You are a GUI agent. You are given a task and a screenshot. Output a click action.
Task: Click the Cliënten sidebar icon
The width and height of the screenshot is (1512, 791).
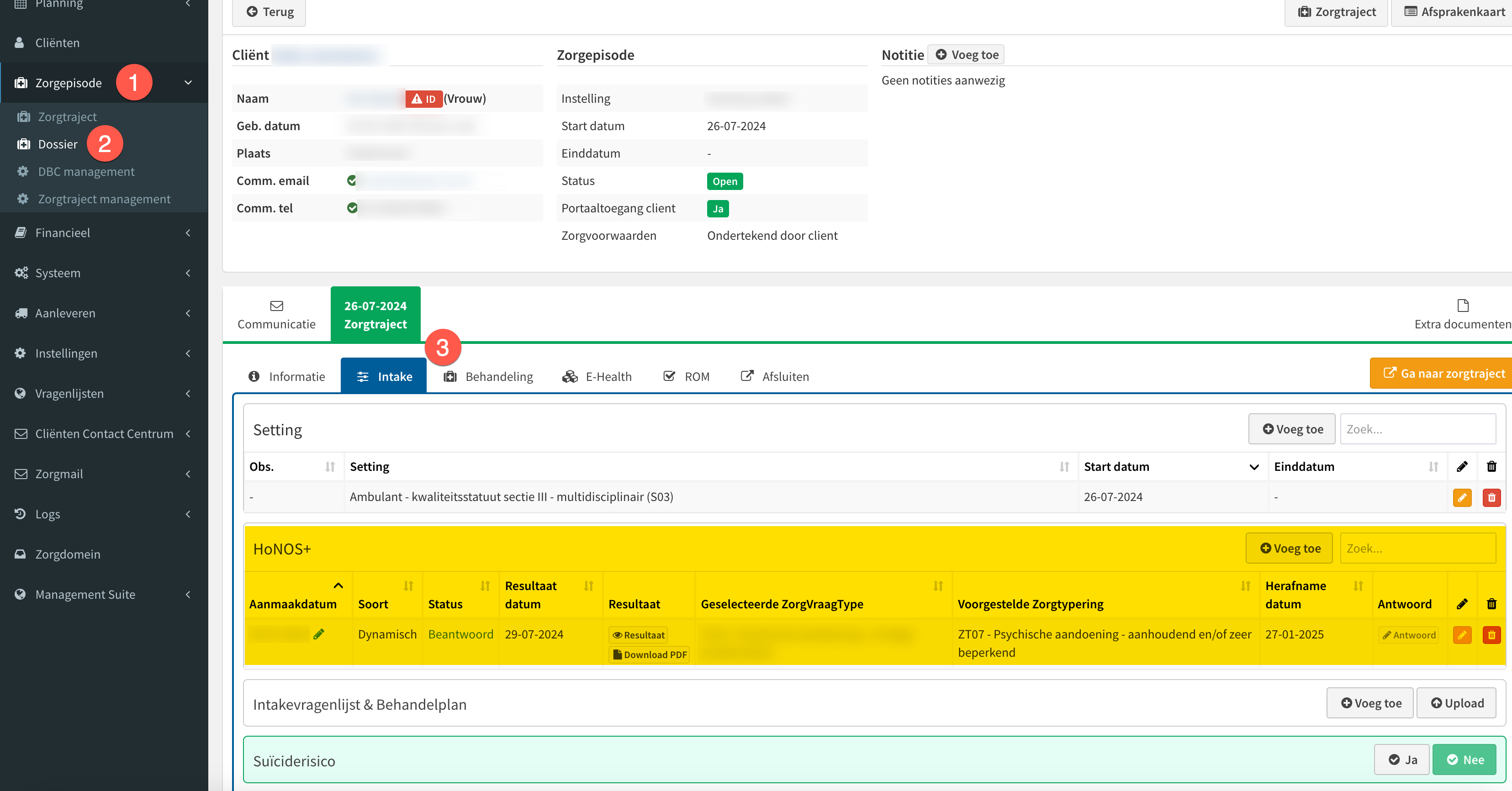tap(19, 43)
